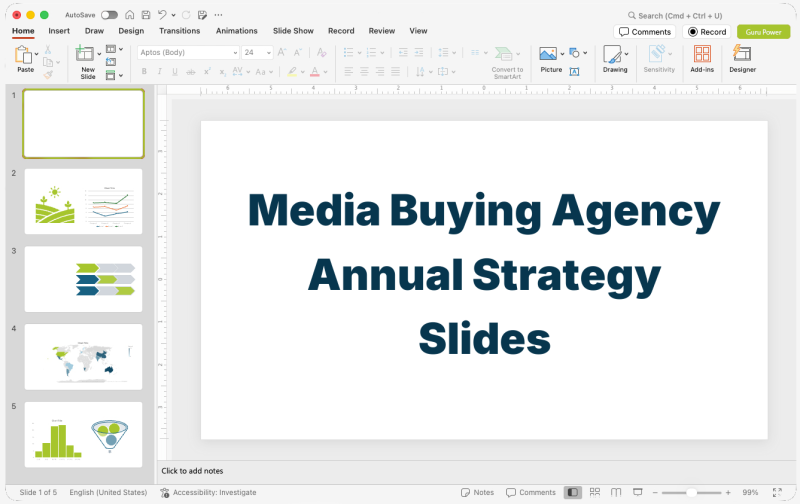Screen dimensions: 800x504
Task: Click the Format Painter brush icon
Action: pyautogui.click(x=48, y=74)
